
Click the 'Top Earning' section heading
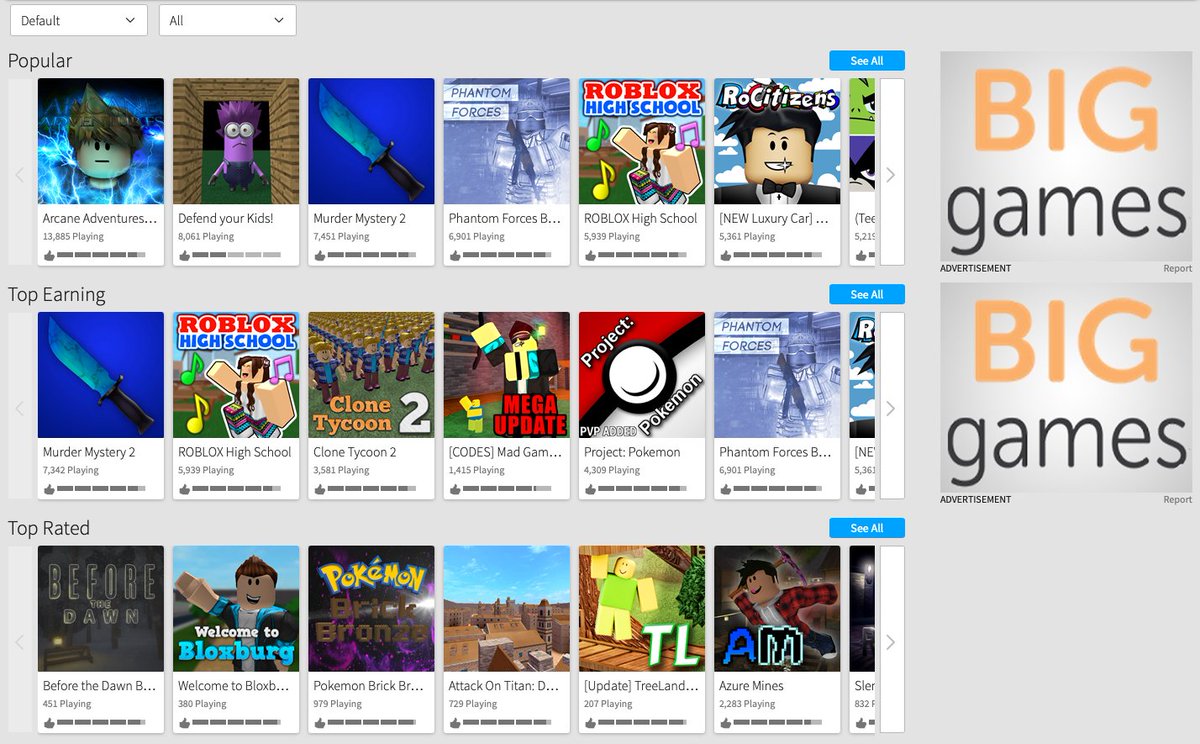click(56, 295)
